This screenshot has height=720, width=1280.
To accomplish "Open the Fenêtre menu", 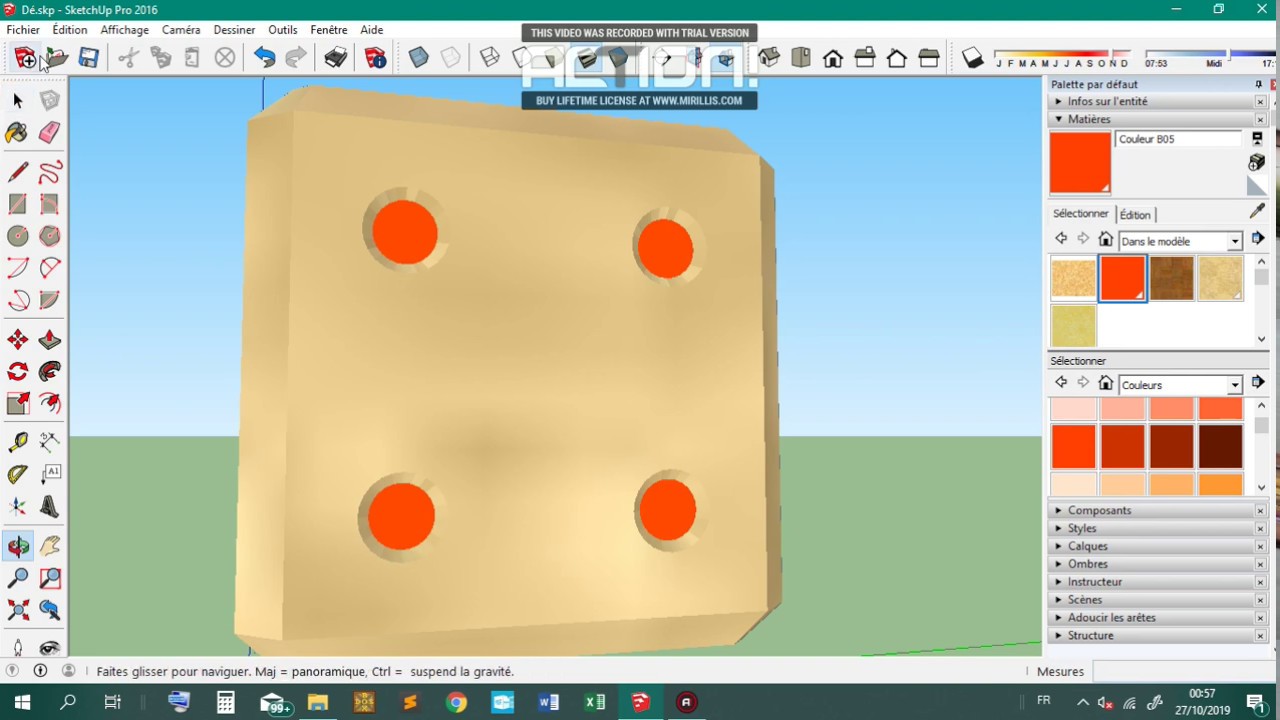I will pos(329,30).
